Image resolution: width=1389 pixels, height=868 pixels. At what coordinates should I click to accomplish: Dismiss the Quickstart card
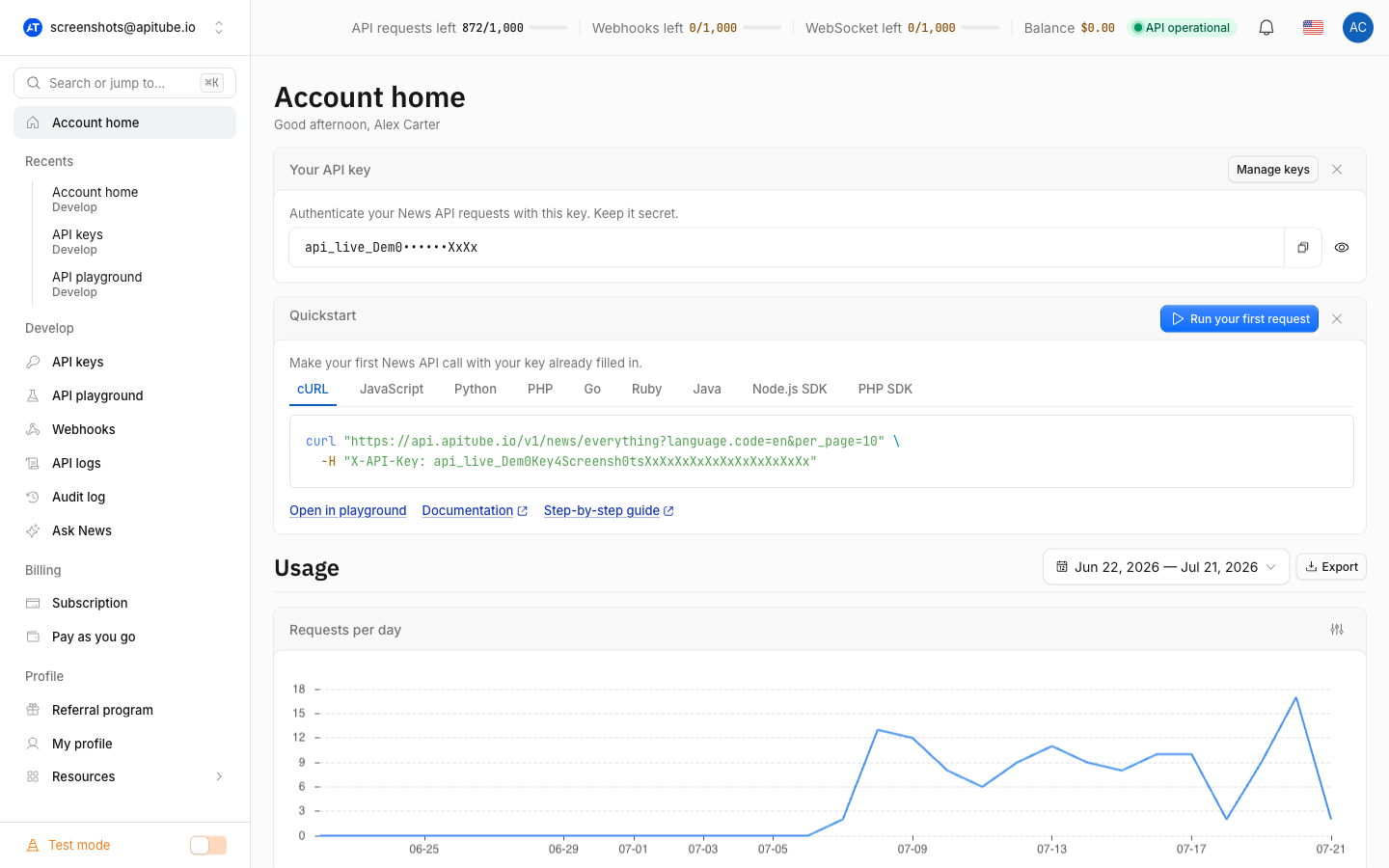(x=1337, y=319)
